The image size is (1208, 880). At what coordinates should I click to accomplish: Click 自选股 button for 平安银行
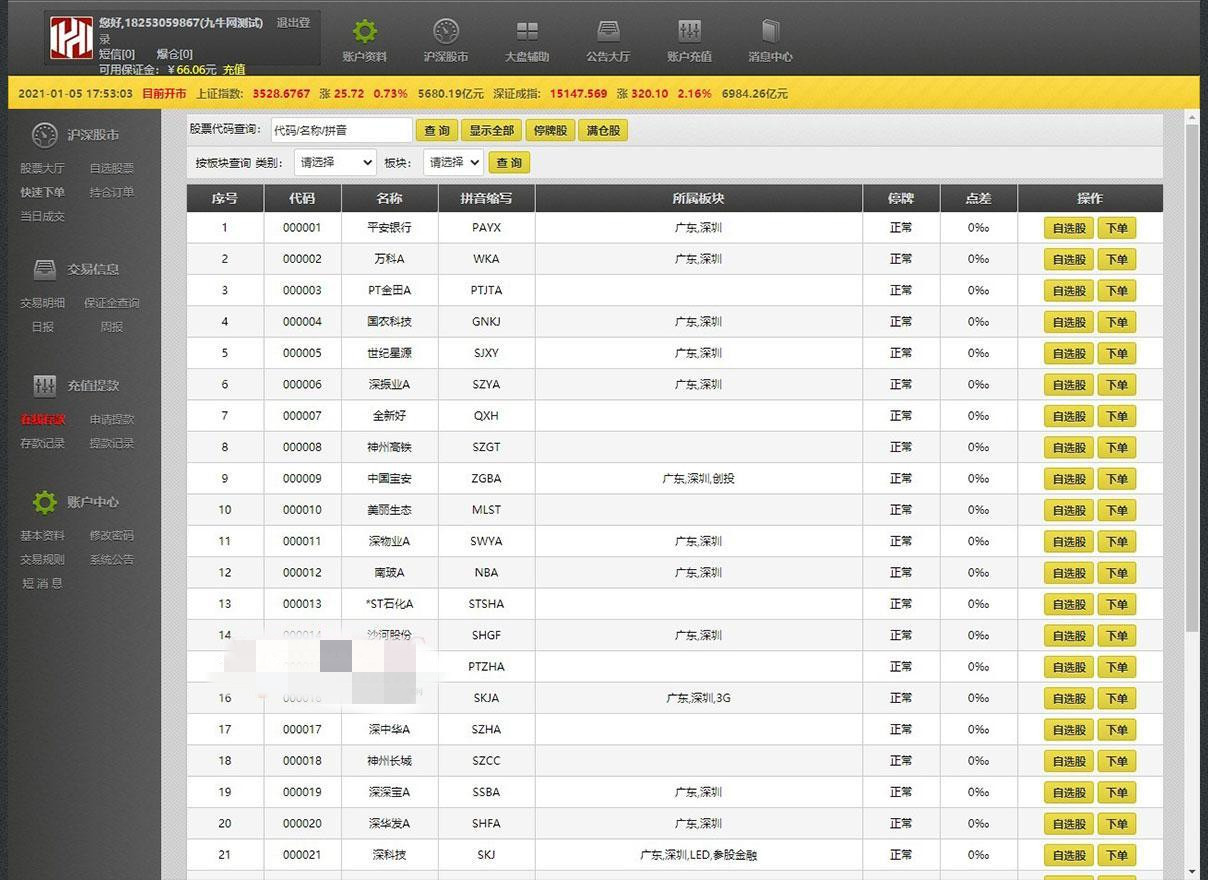1068,228
